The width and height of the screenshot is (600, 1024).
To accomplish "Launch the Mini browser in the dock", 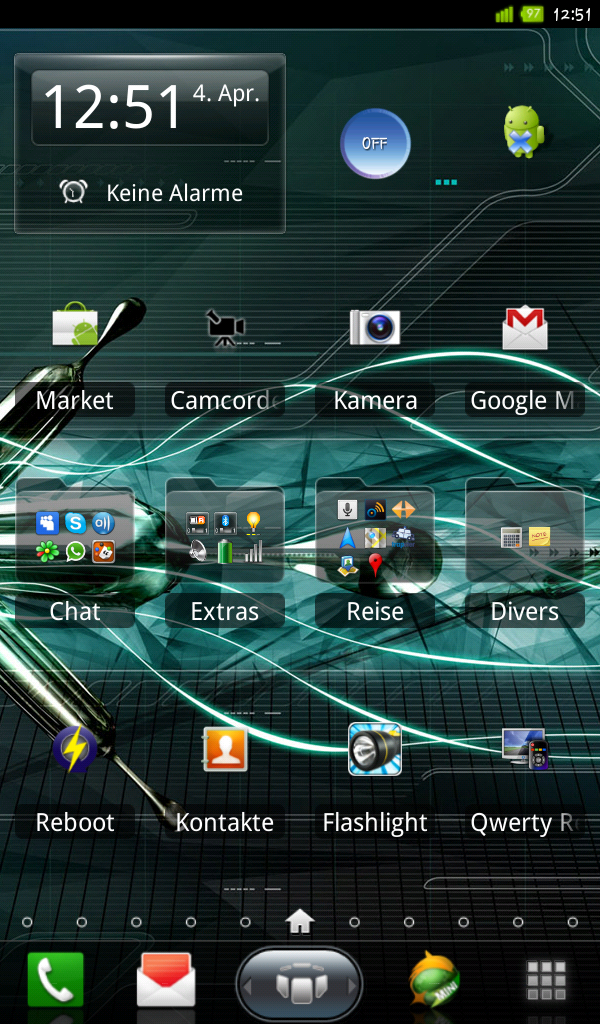I will [x=434, y=981].
